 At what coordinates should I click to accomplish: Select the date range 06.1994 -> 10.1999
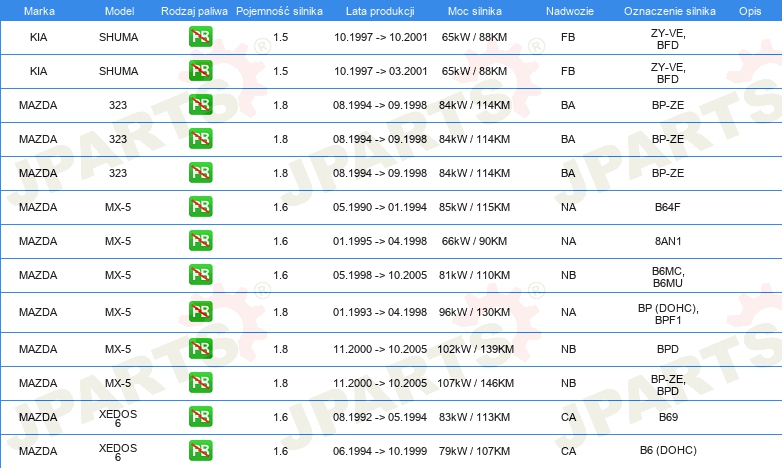click(x=380, y=451)
